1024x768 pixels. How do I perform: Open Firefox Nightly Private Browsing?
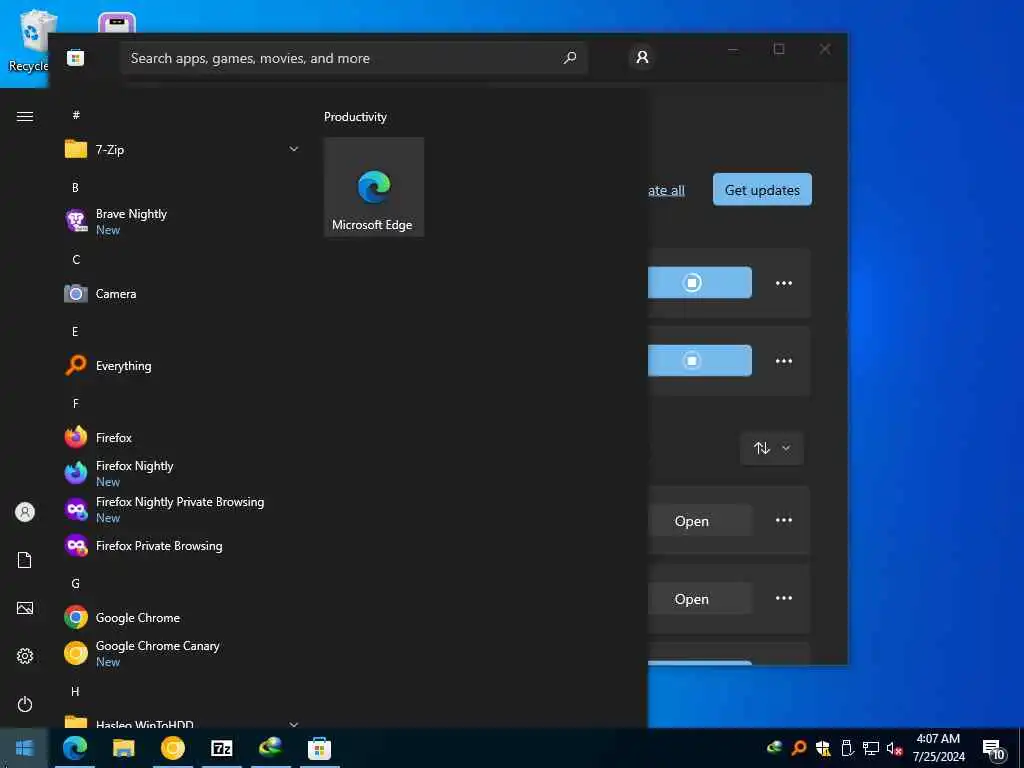pyautogui.click(x=182, y=509)
